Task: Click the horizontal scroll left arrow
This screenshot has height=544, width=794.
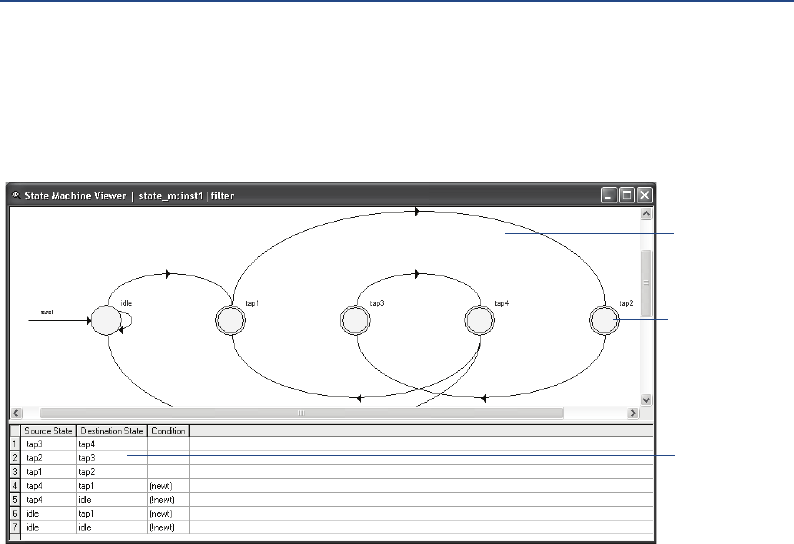Action: [x=16, y=412]
